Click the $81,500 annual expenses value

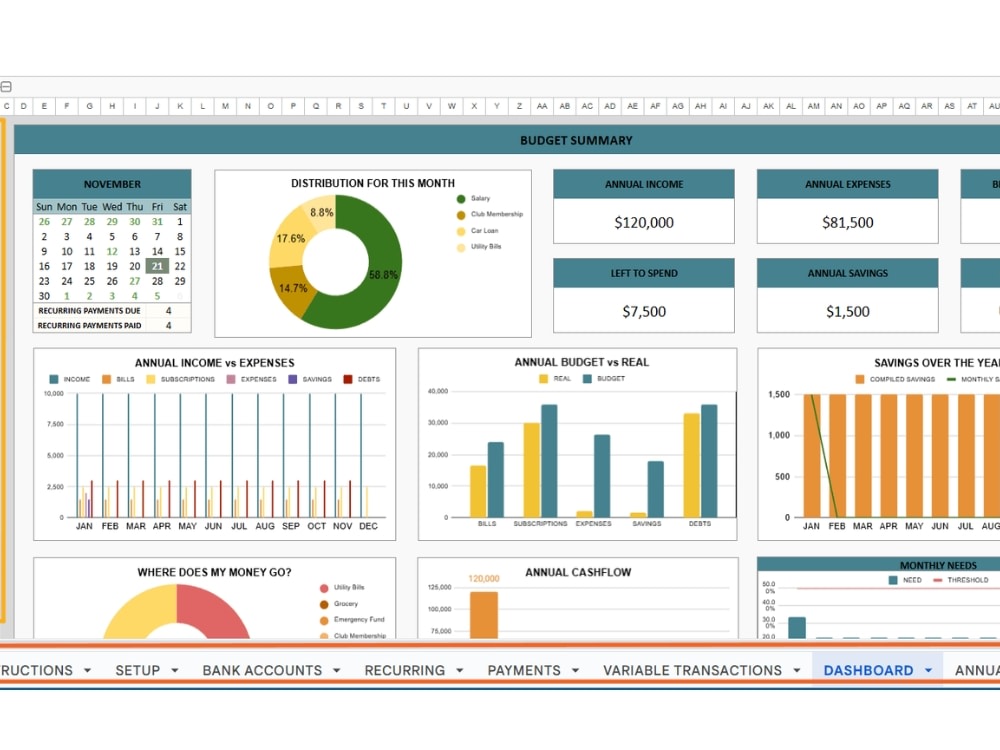click(848, 223)
